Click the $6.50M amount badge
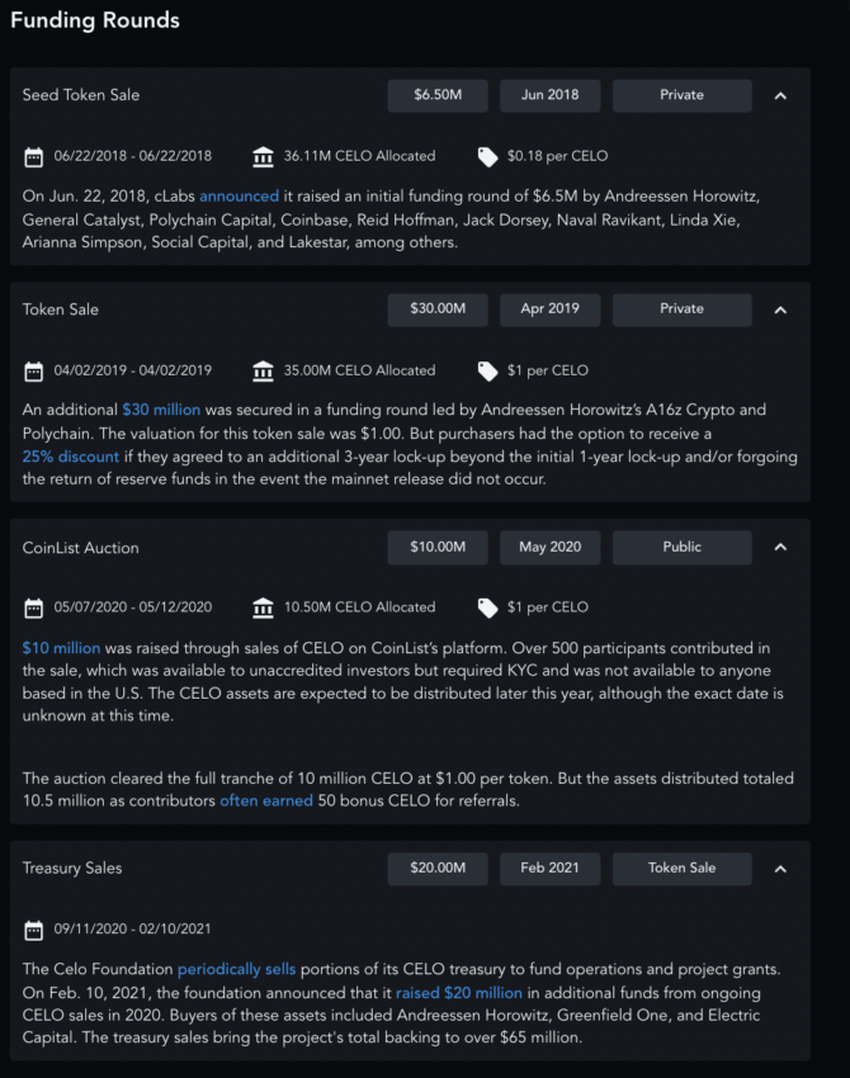Viewport: 850px width, 1078px height. pyautogui.click(x=437, y=96)
